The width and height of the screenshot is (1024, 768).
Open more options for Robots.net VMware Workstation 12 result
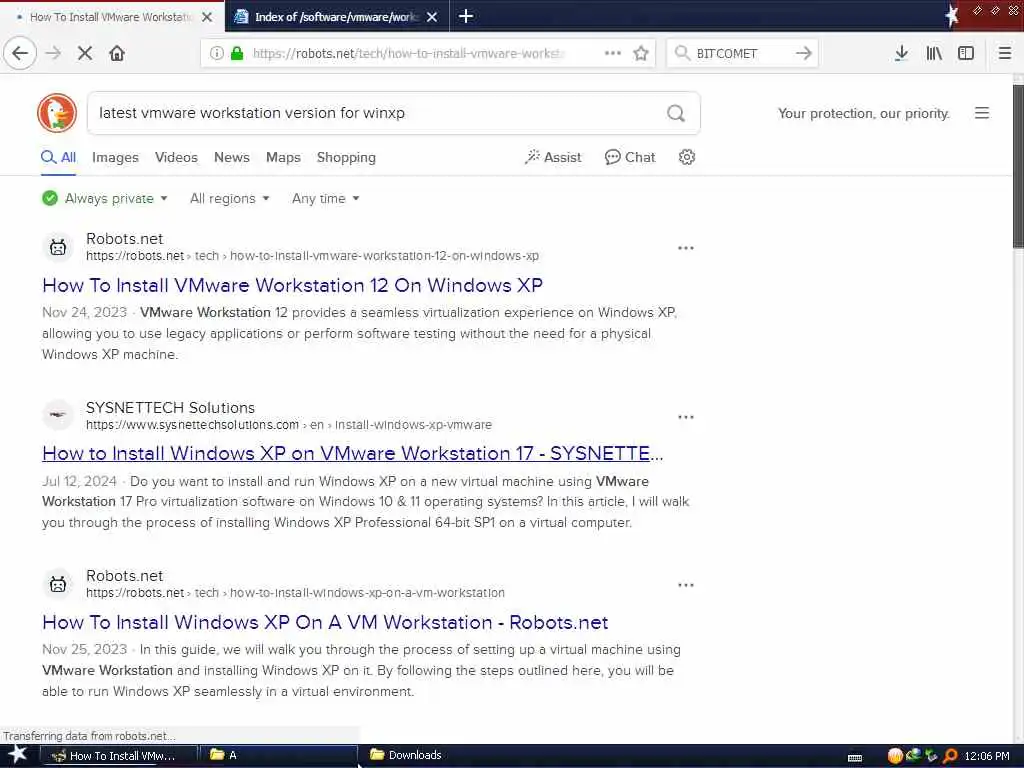click(686, 248)
